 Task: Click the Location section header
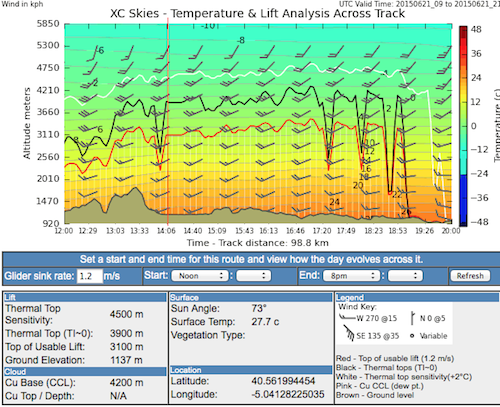(x=251, y=370)
